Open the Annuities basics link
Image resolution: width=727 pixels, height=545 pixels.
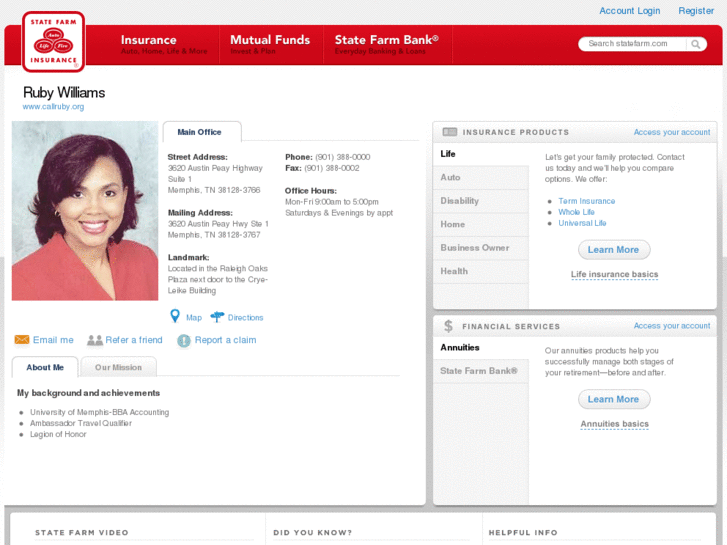pyautogui.click(x=614, y=424)
